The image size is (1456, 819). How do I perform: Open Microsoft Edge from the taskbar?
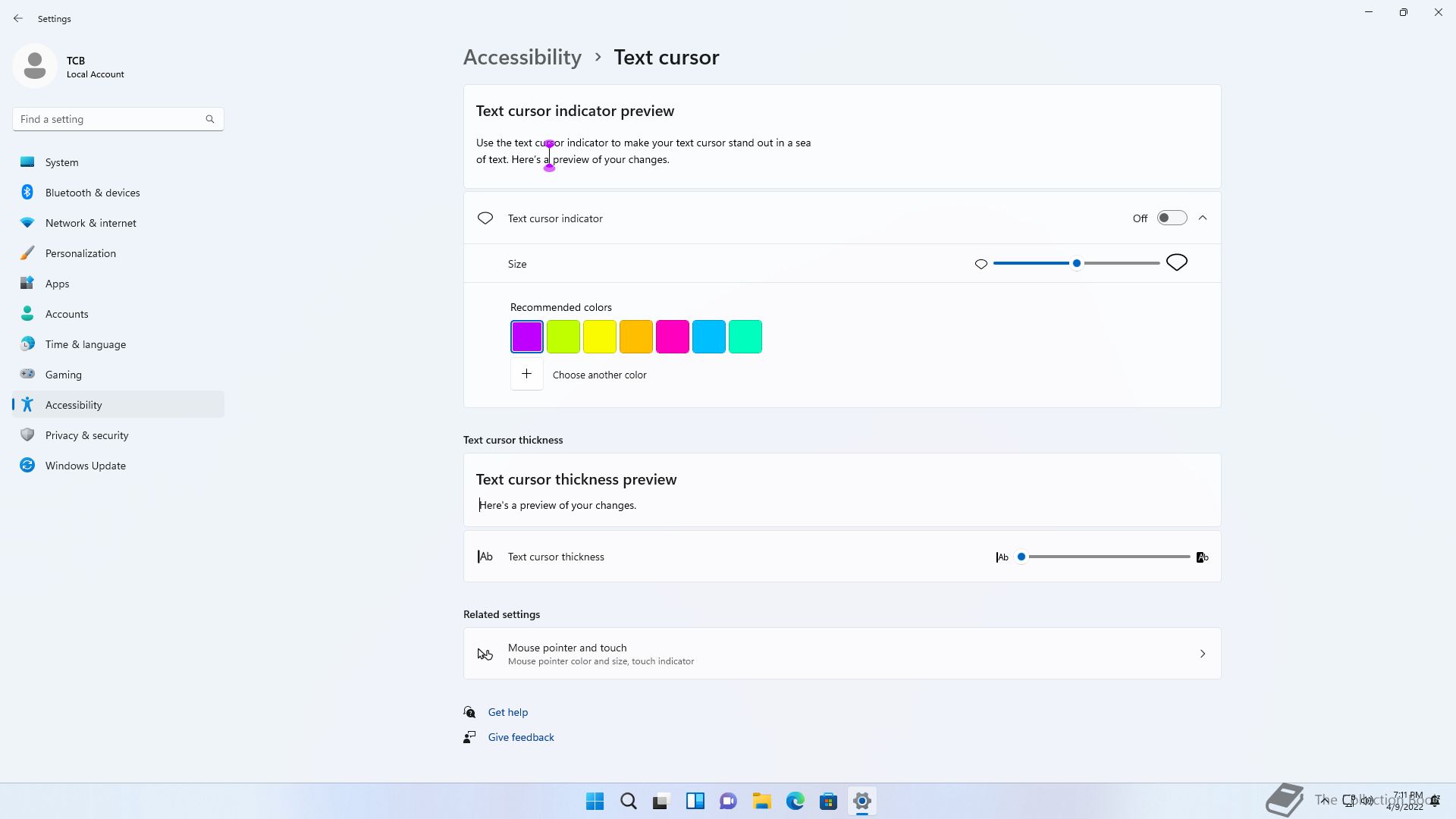[x=795, y=801]
